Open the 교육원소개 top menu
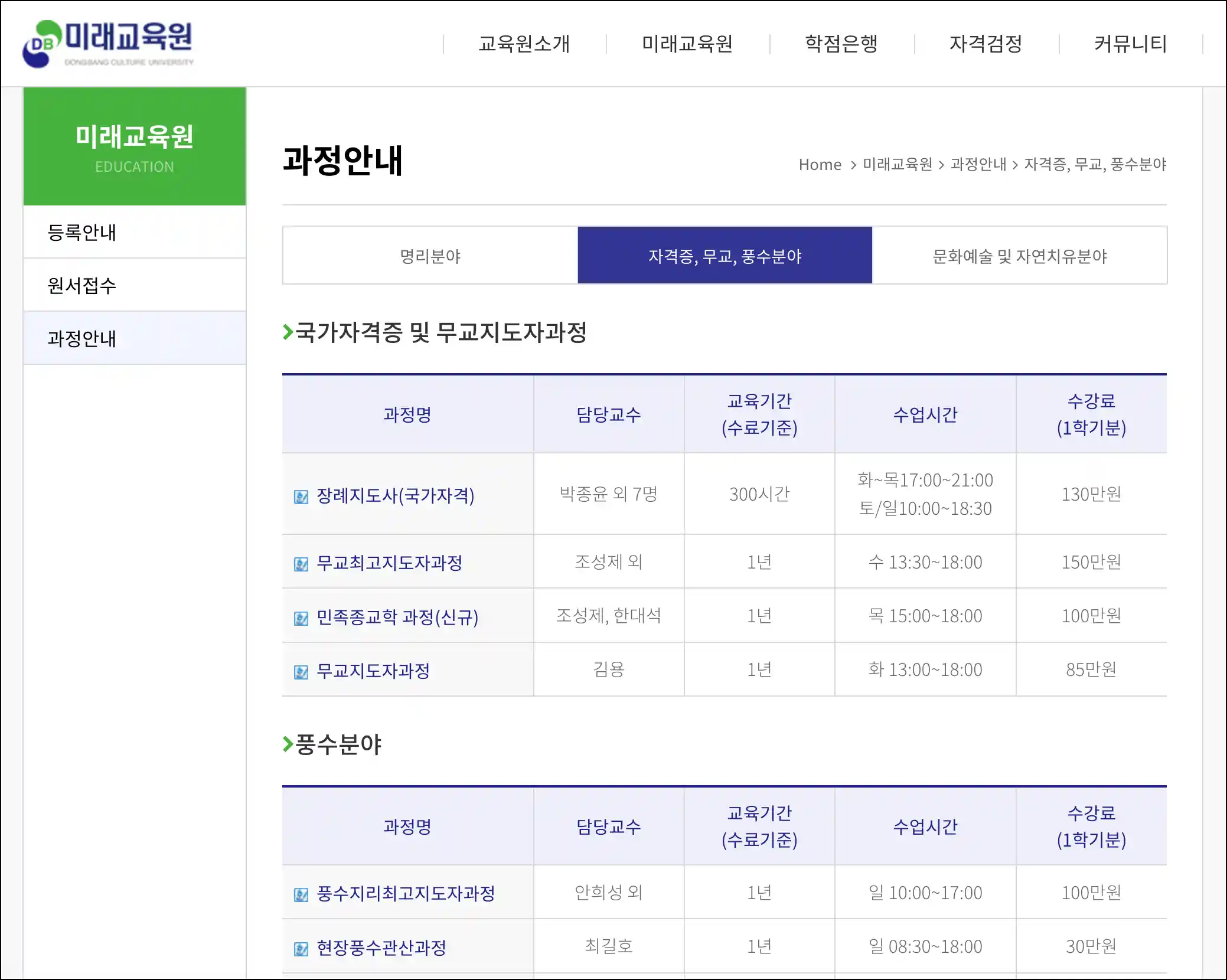1227x980 pixels. pyautogui.click(x=524, y=44)
